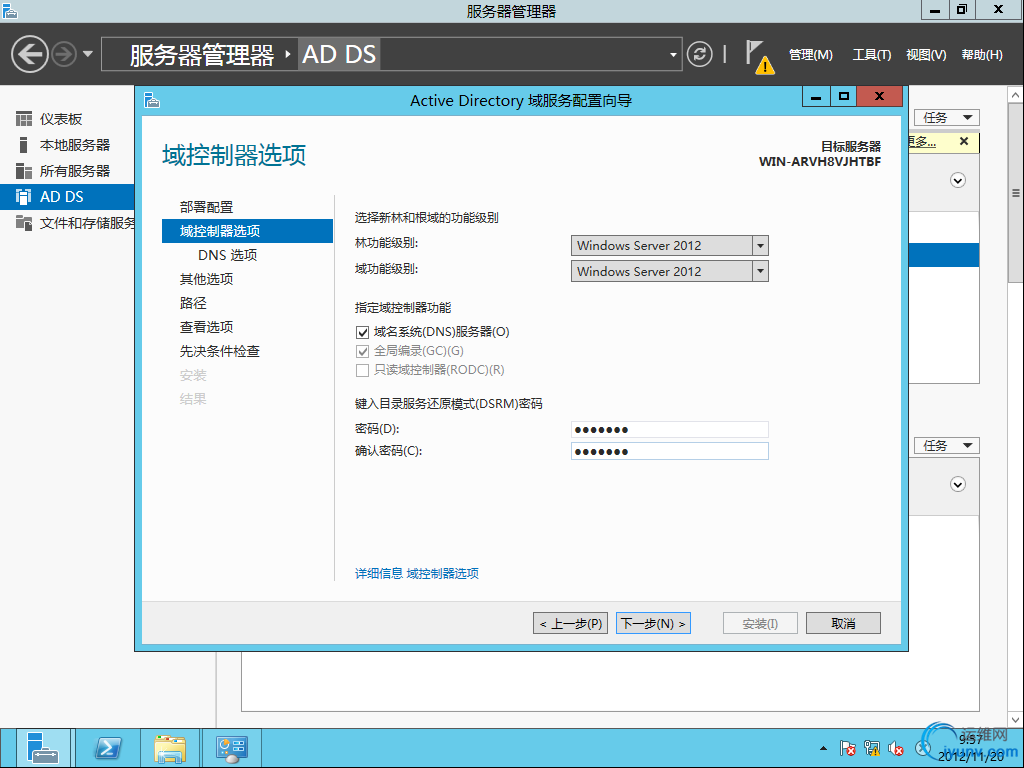Click the Server Manager main window scrollbar
Screen dimensions: 1024x768
(x=1016, y=193)
